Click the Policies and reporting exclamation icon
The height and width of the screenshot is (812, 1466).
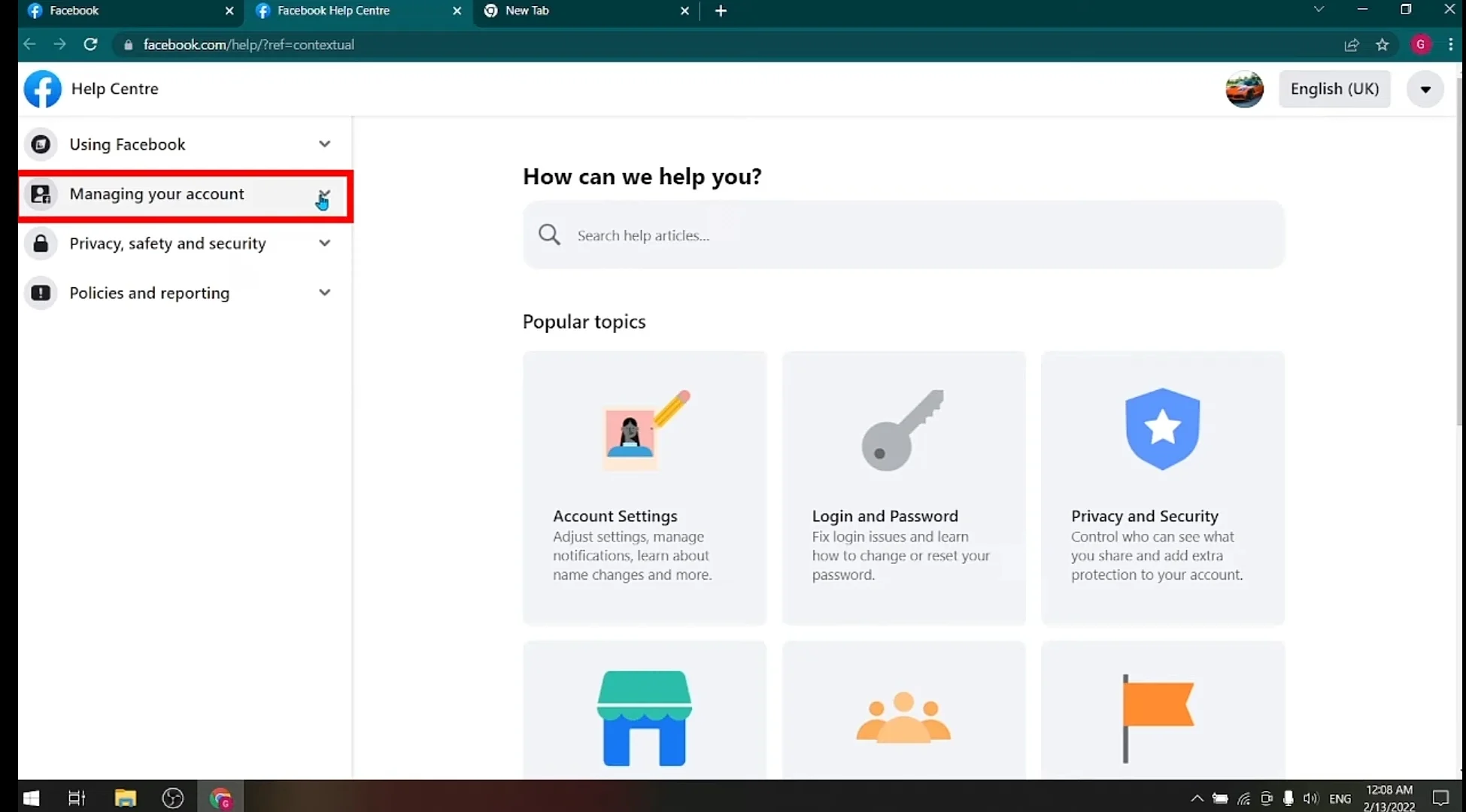40,292
